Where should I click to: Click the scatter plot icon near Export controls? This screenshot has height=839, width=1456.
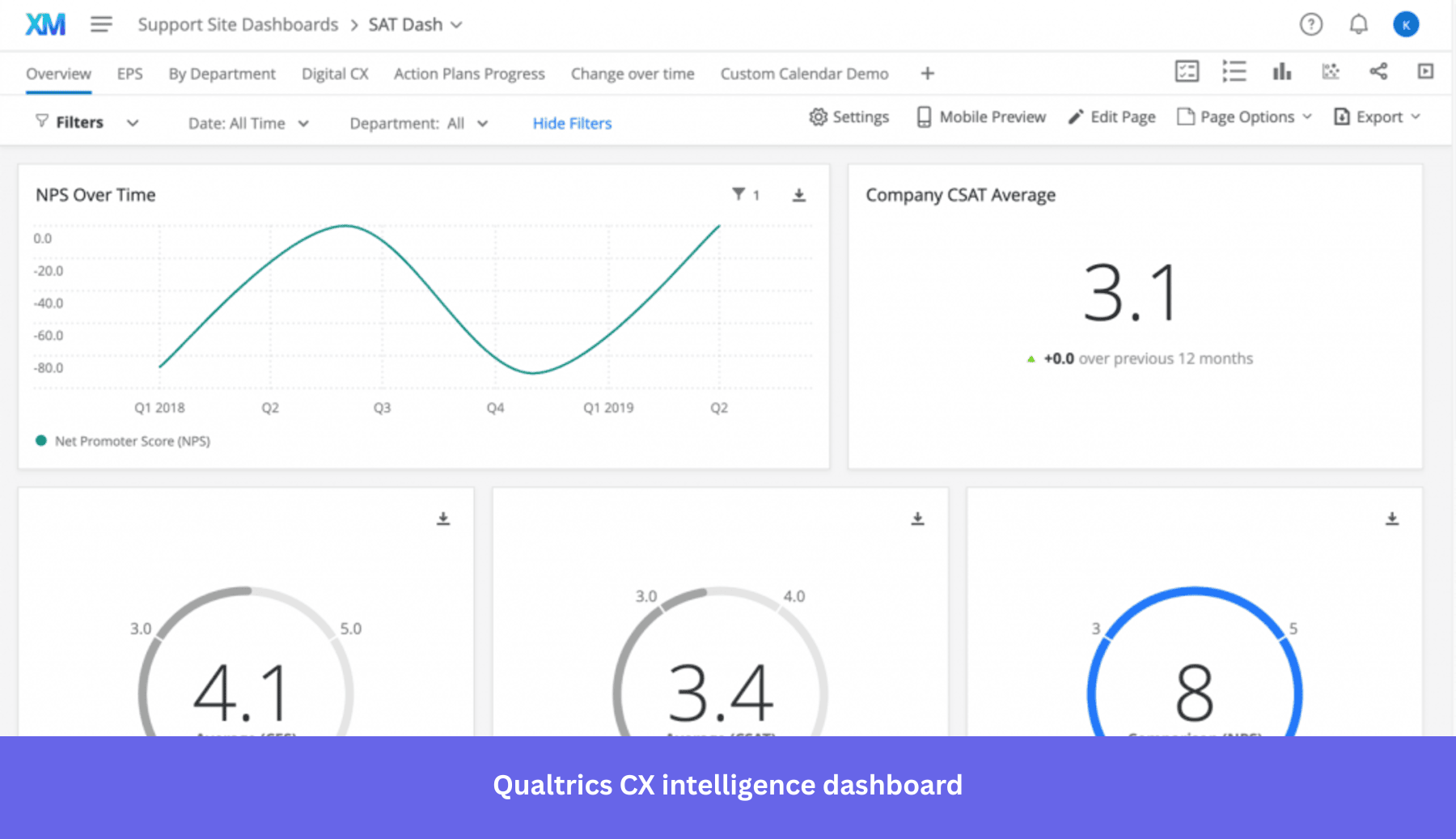tap(1330, 72)
